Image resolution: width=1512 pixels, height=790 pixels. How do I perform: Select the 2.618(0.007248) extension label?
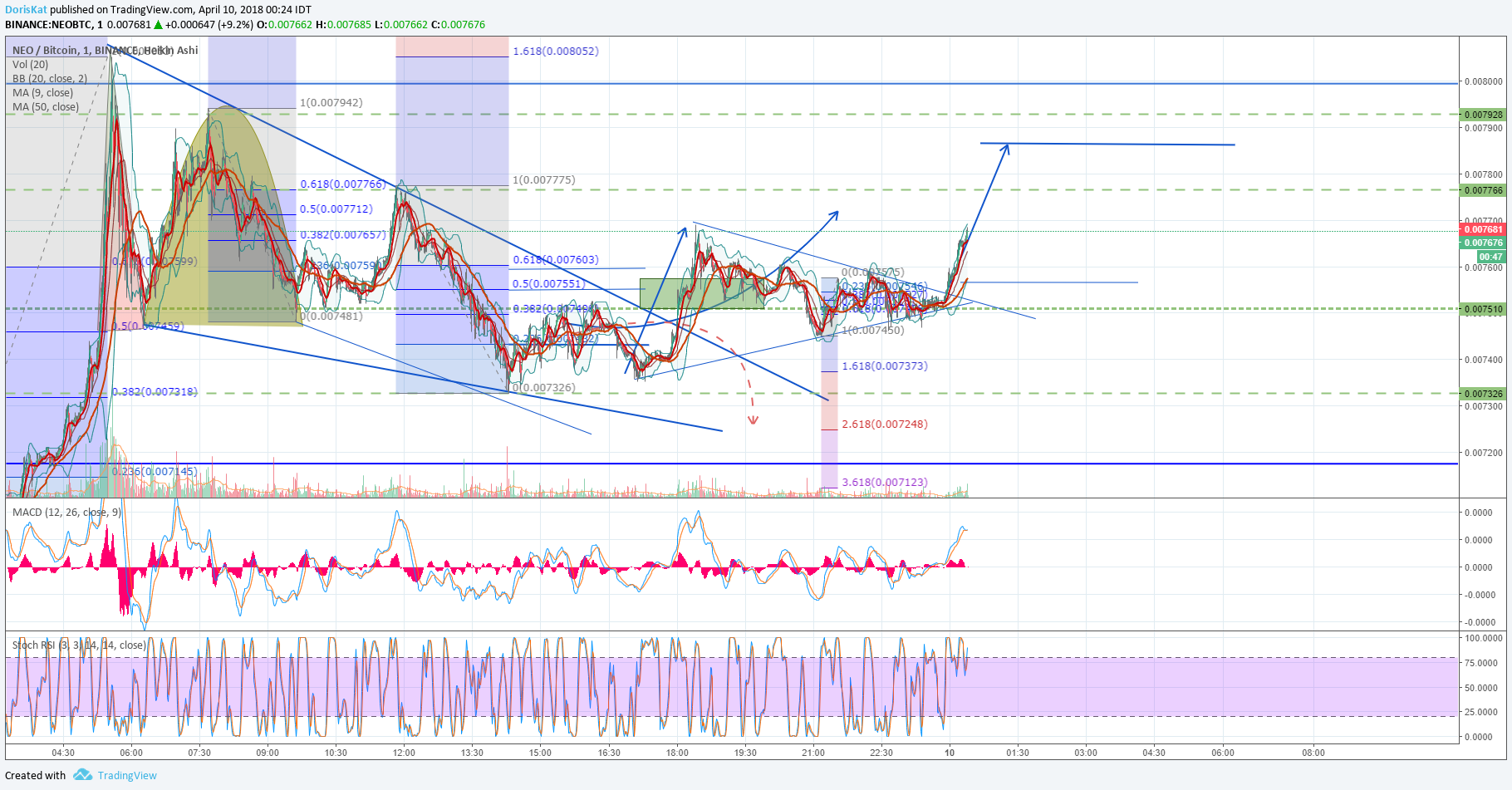coord(885,424)
